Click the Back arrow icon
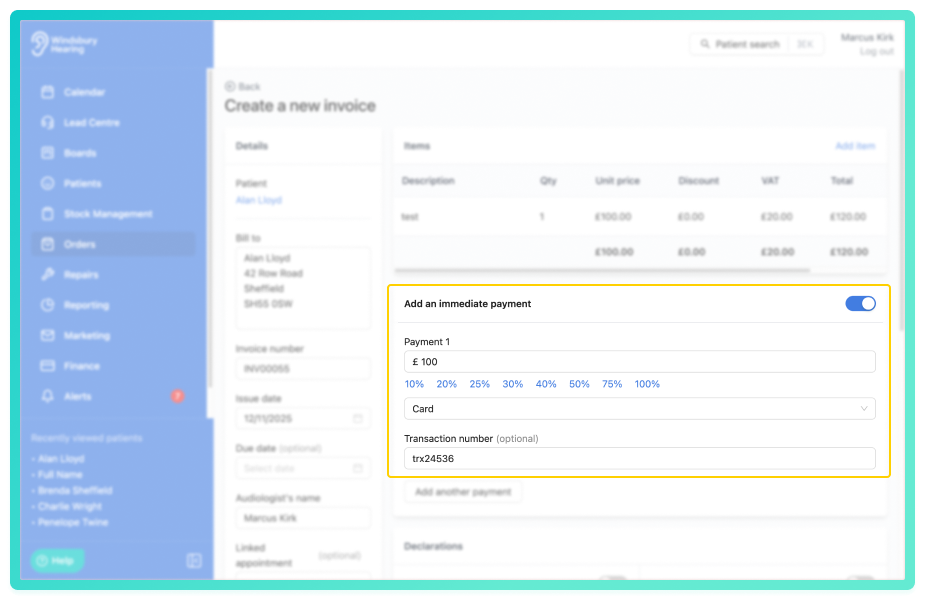Image resolution: width=925 pixels, height=600 pixels. pyautogui.click(x=230, y=87)
